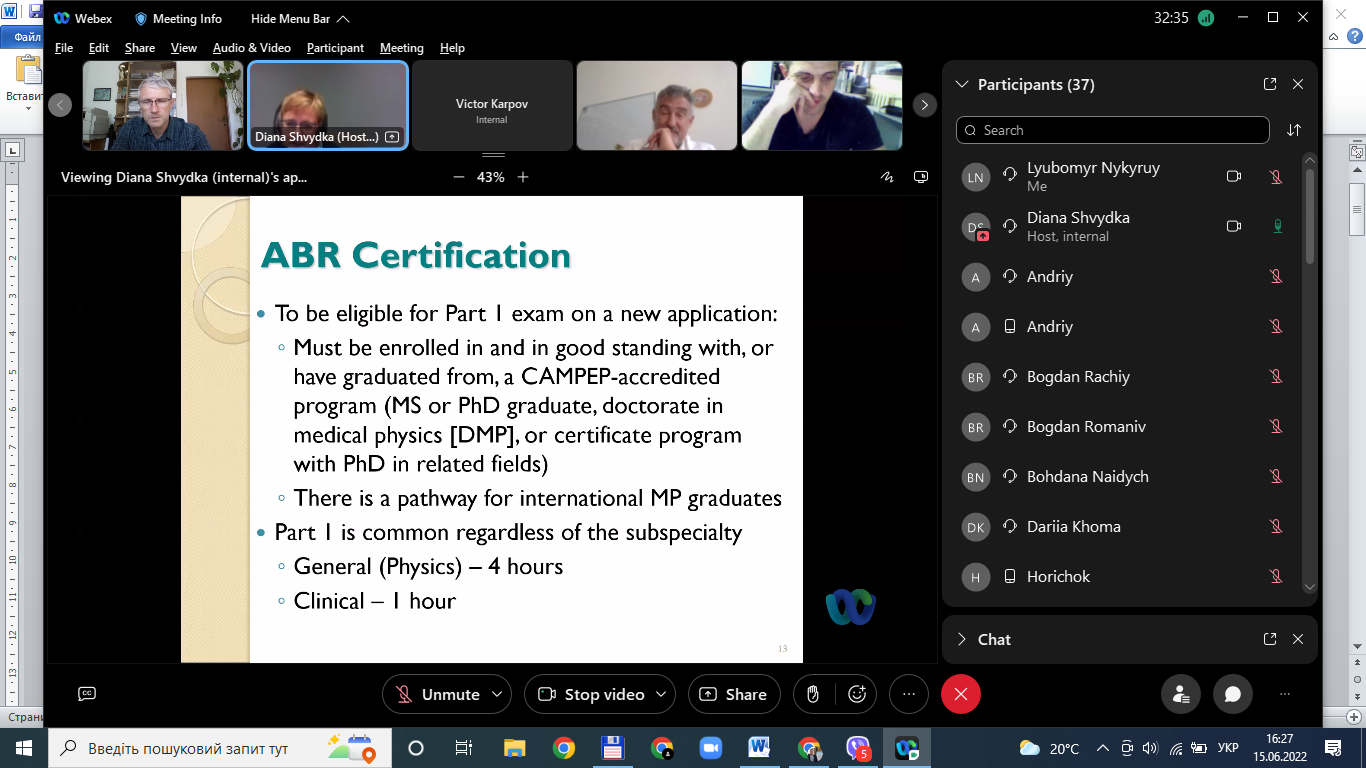This screenshot has height=768, width=1366.
Task: Click the annotate pen icon
Action: [x=886, y=177]
